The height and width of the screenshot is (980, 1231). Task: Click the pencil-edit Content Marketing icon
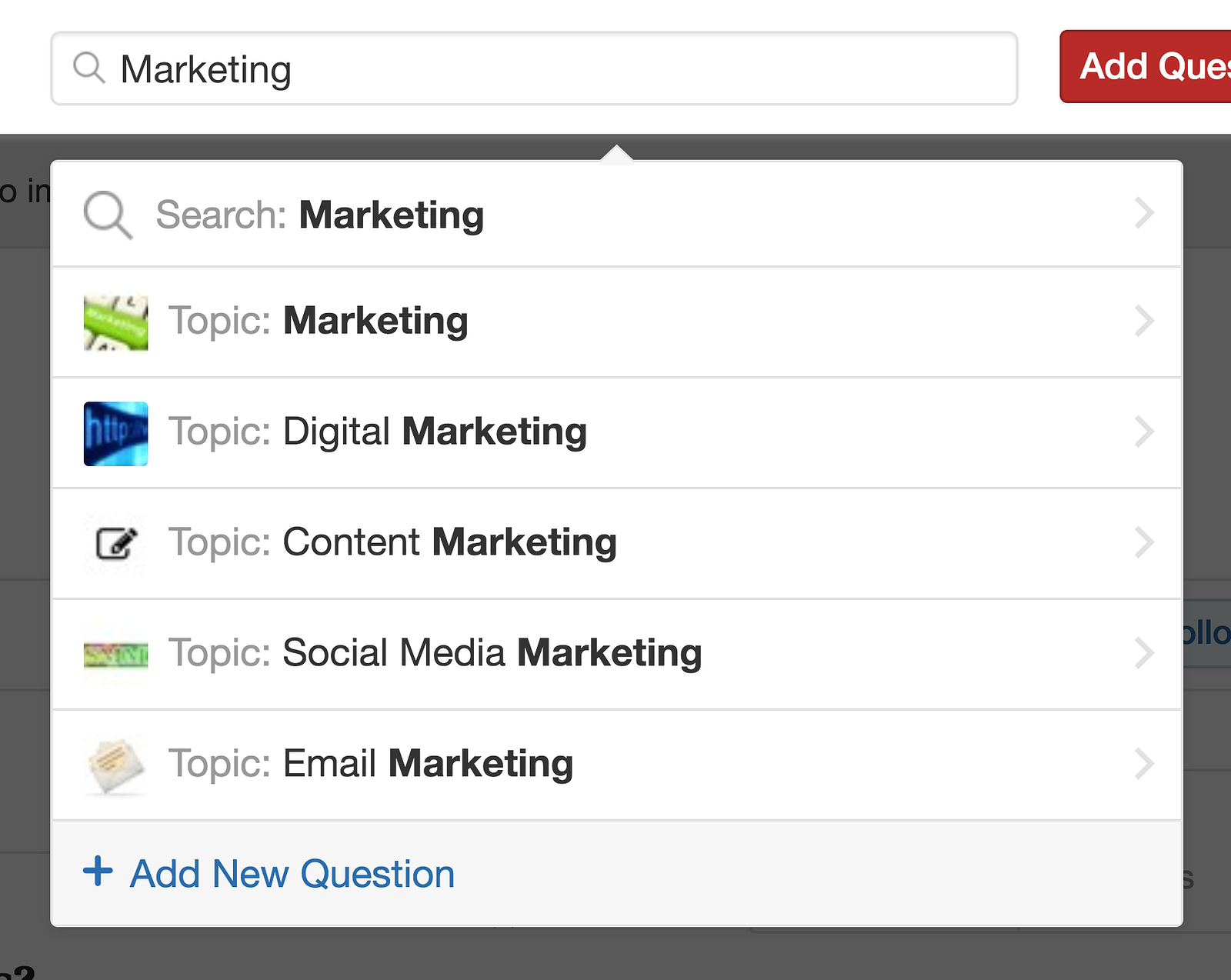click(117, 544)
